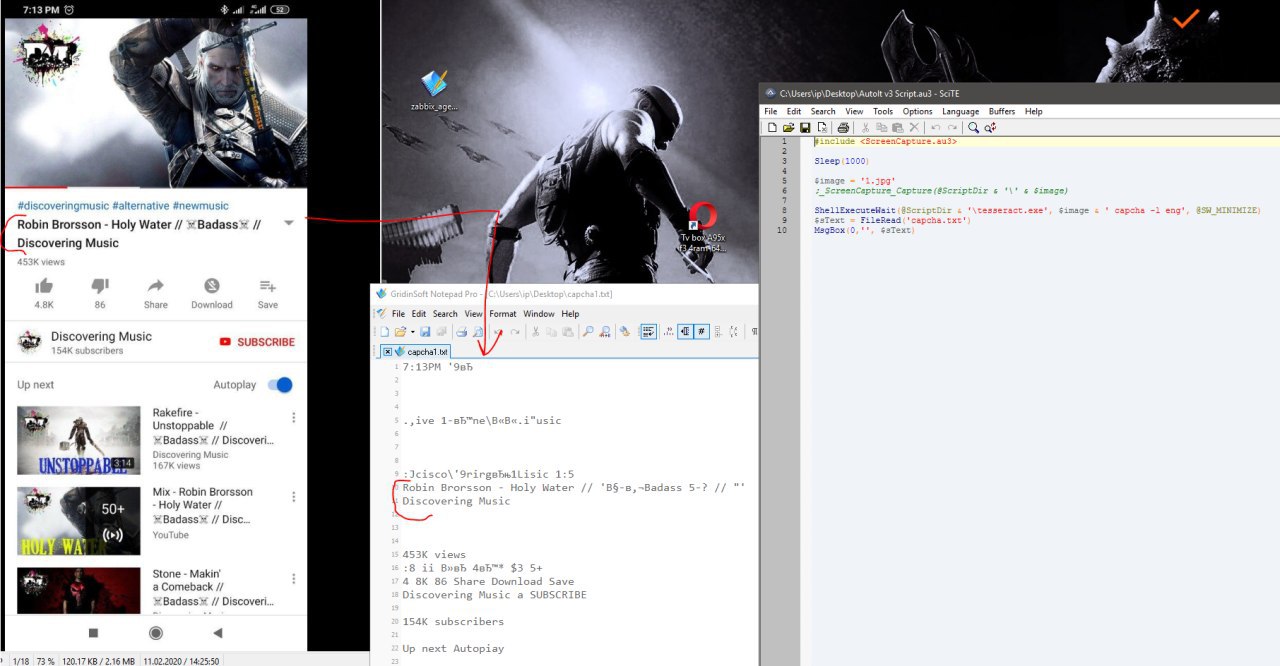1280x666 pixels.
Task: Click Print preview icon in GridinSoft Notepad toolbar
Action: coord(477,332)
